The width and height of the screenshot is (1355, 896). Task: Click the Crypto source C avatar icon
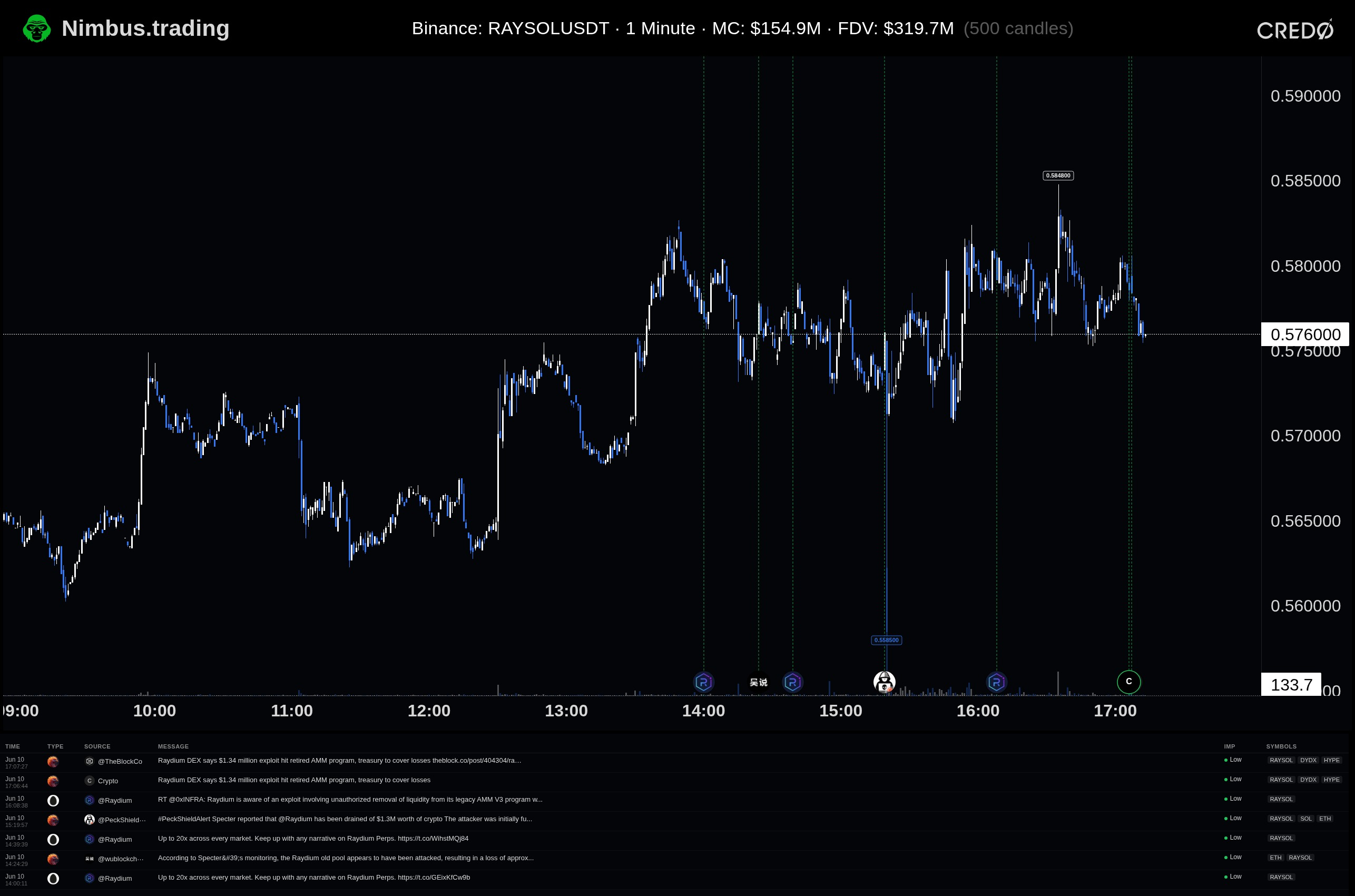89,781
